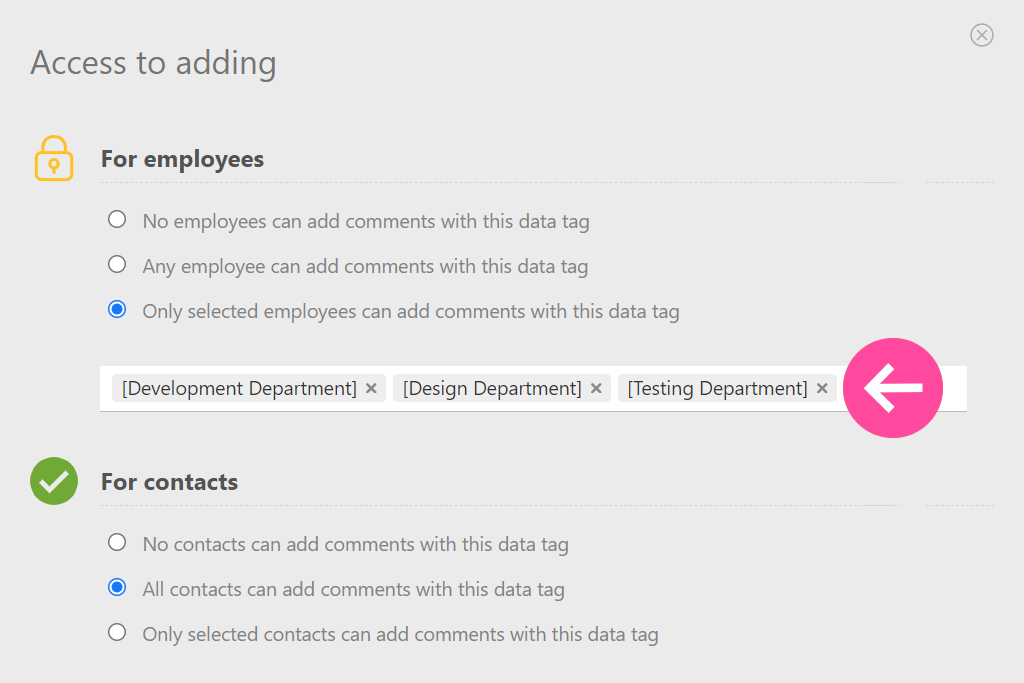Remove the Testing Department tag
The image size is (1024, 683).
822,389
